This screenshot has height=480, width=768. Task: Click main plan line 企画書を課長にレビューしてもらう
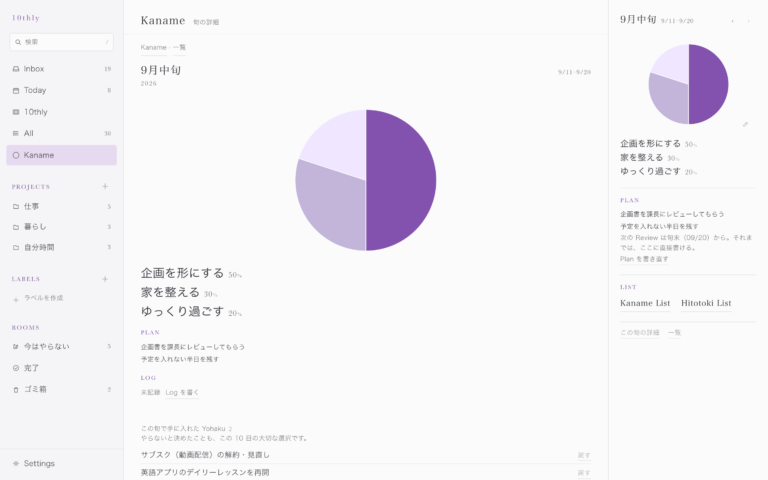click(192, 347)
